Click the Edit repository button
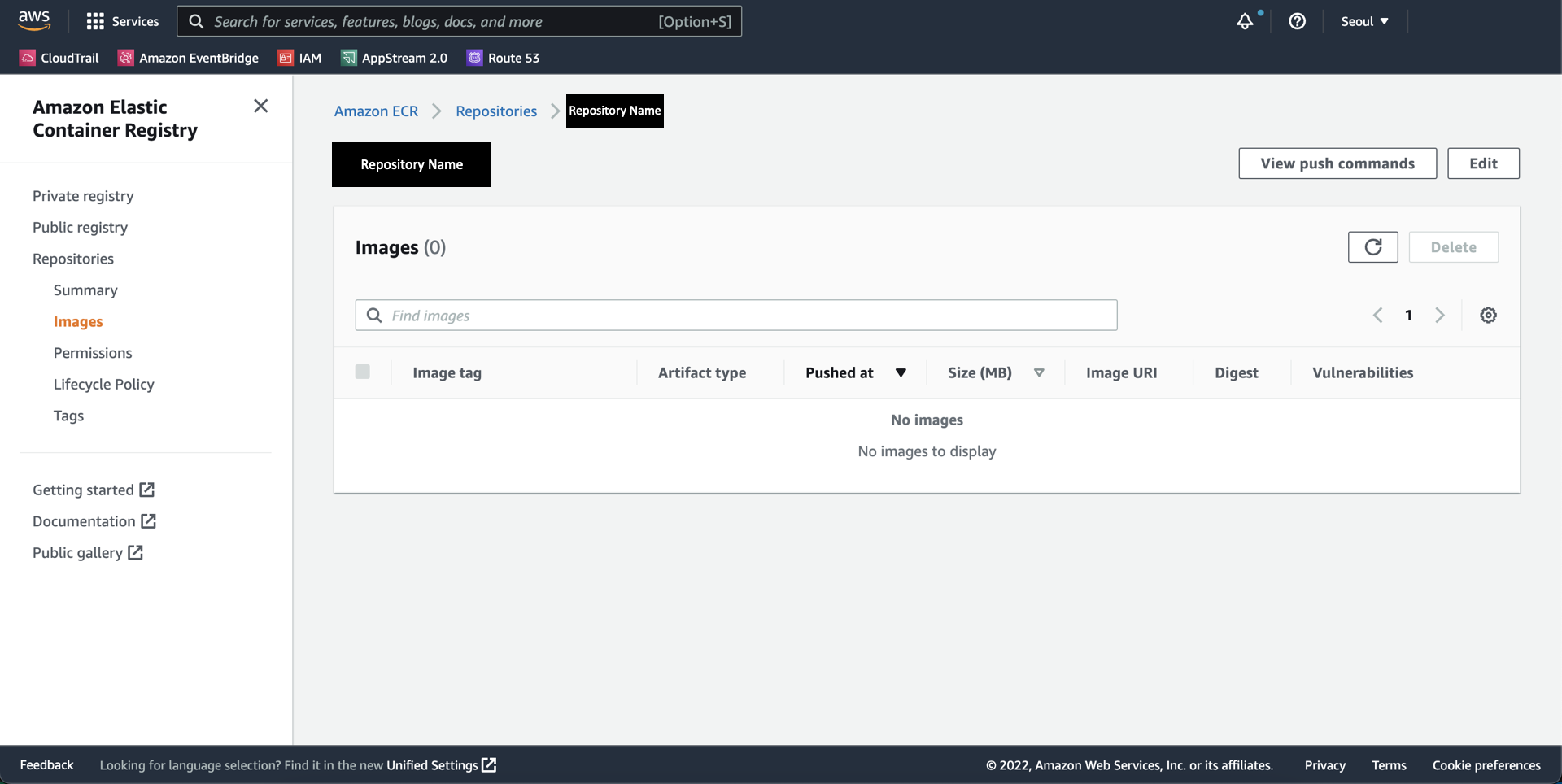 1482,163
